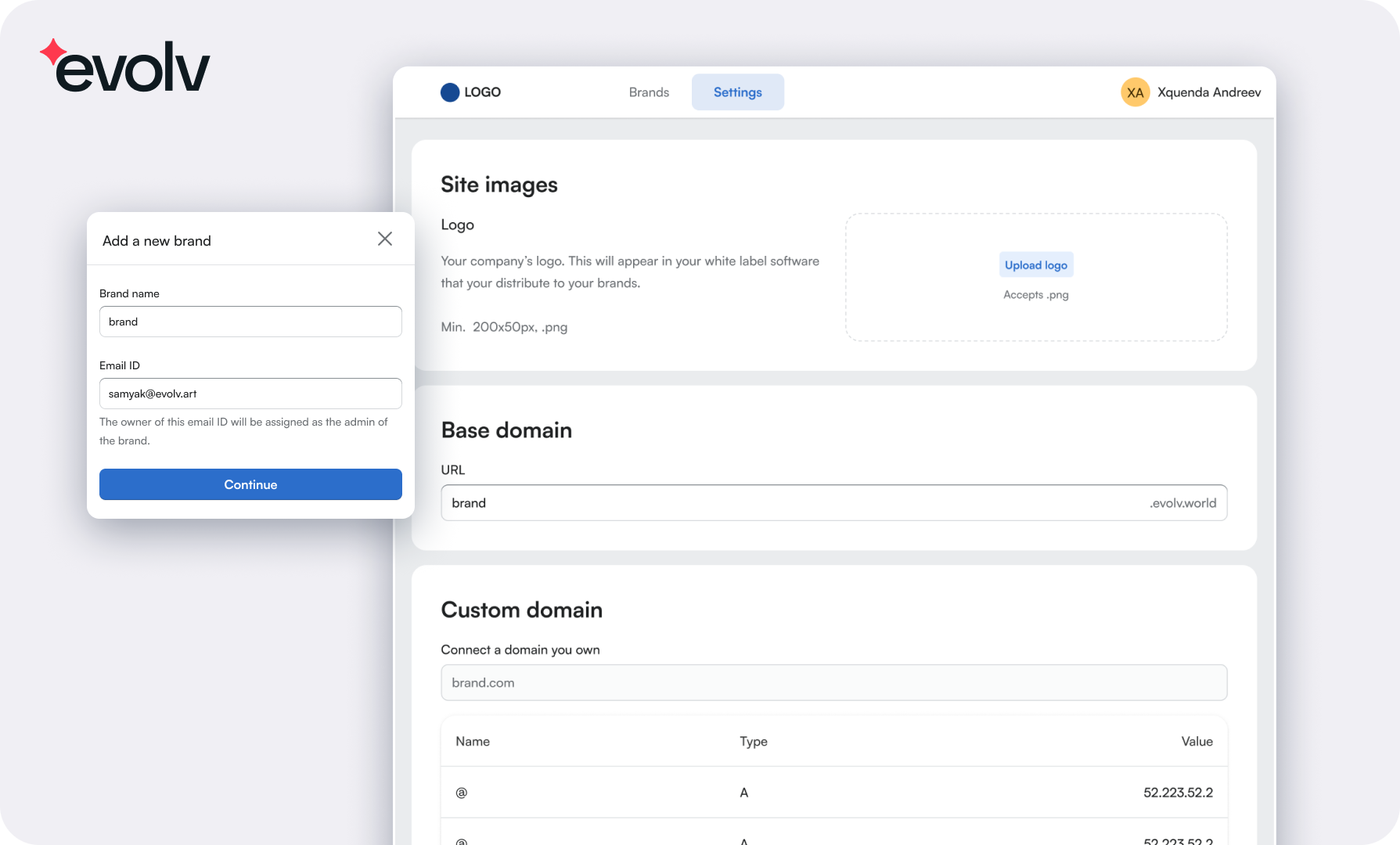Click the blue circle LOGO icon
The height and width of the screenshot is (845, 1400).
450,92
